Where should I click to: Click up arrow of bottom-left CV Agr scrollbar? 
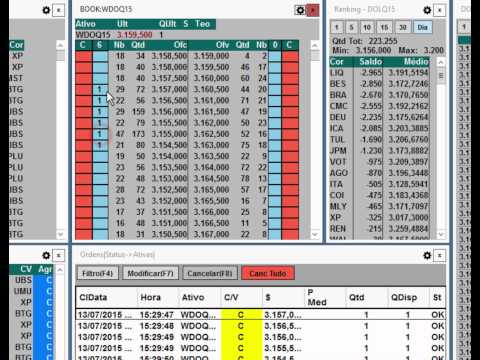tap(60, 269)
